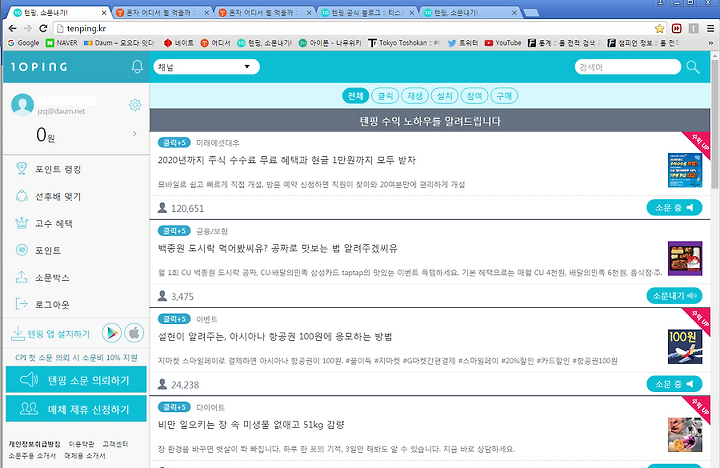Click the red extension icon in toolbar
720x468 pixels.
click(x=676, y=28)
